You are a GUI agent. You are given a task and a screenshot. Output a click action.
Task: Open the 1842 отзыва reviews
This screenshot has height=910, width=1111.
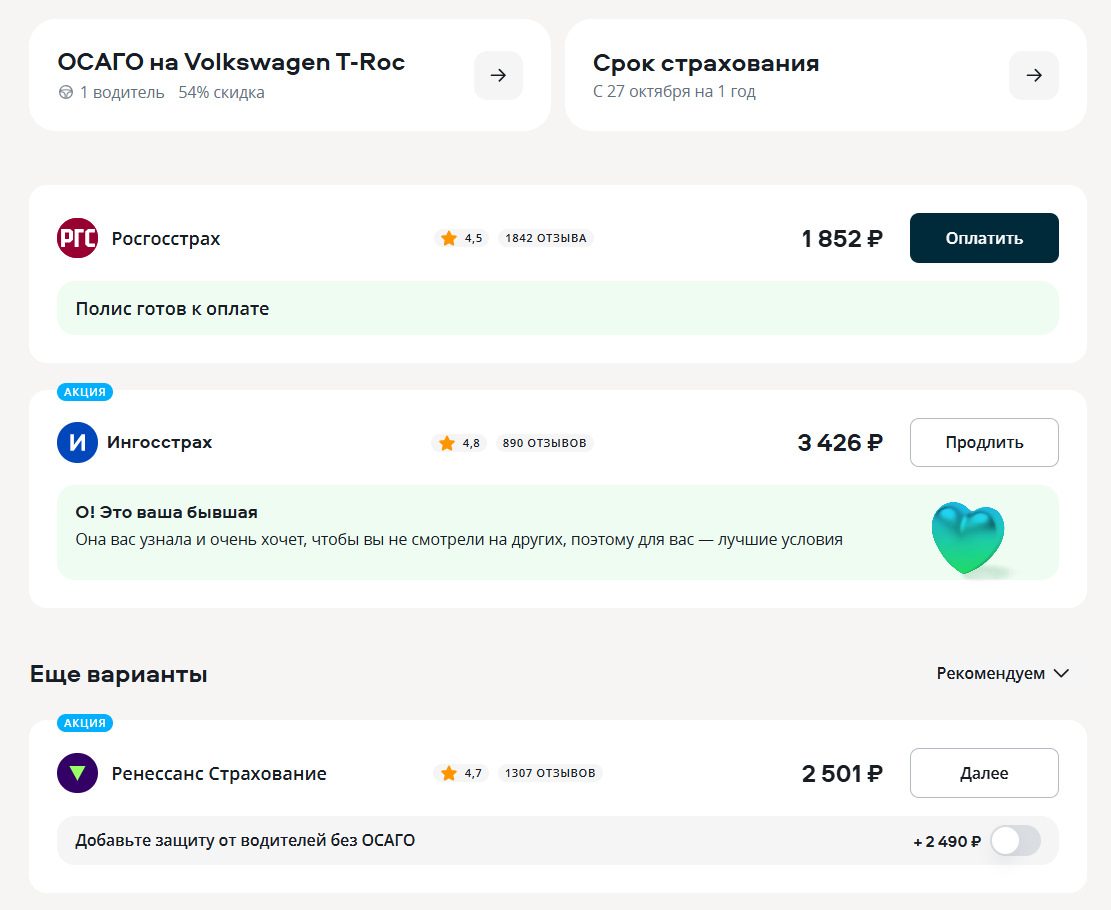click(x=546, y=238)
